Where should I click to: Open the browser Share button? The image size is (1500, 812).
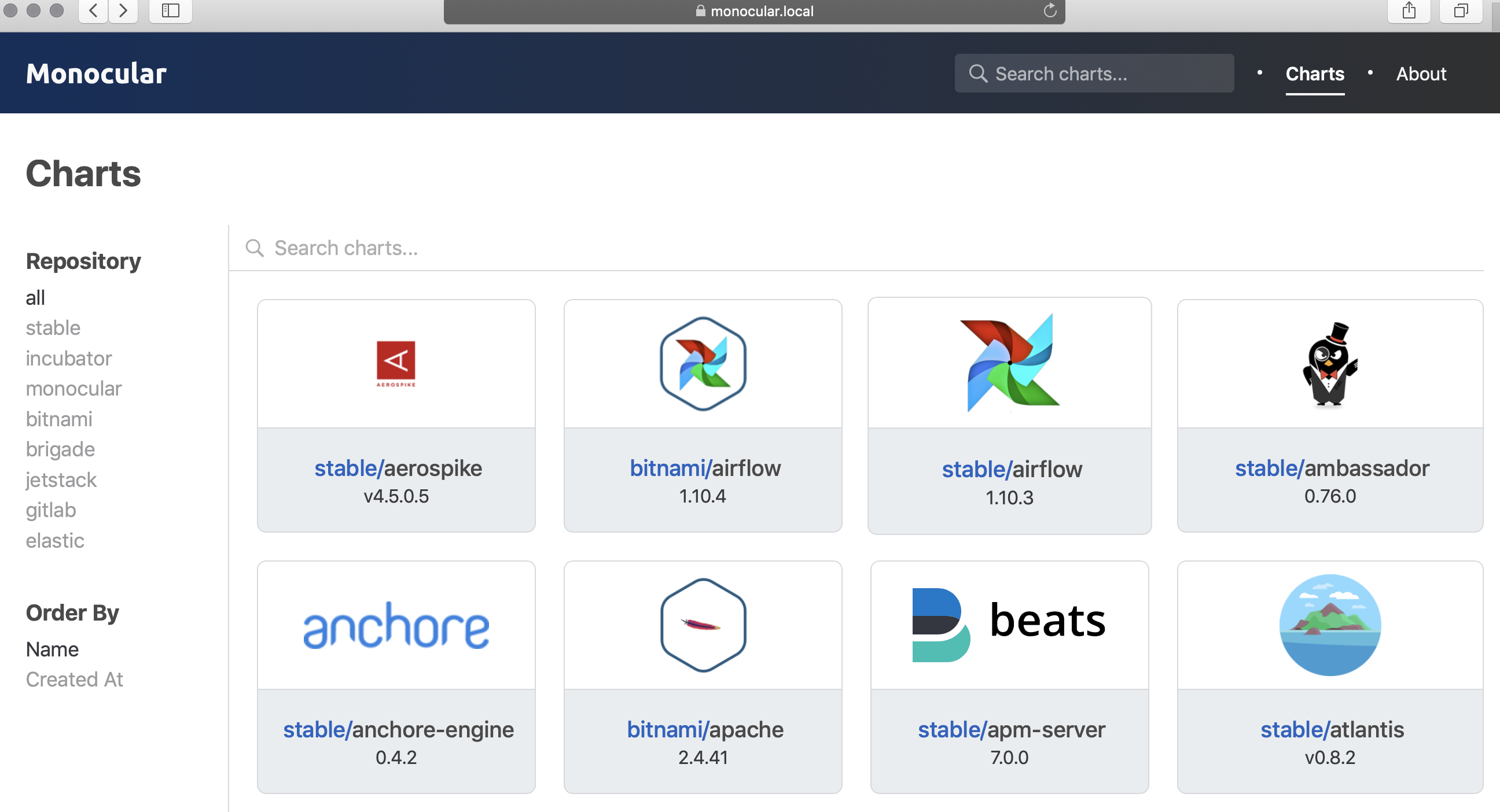(1409, 10)
